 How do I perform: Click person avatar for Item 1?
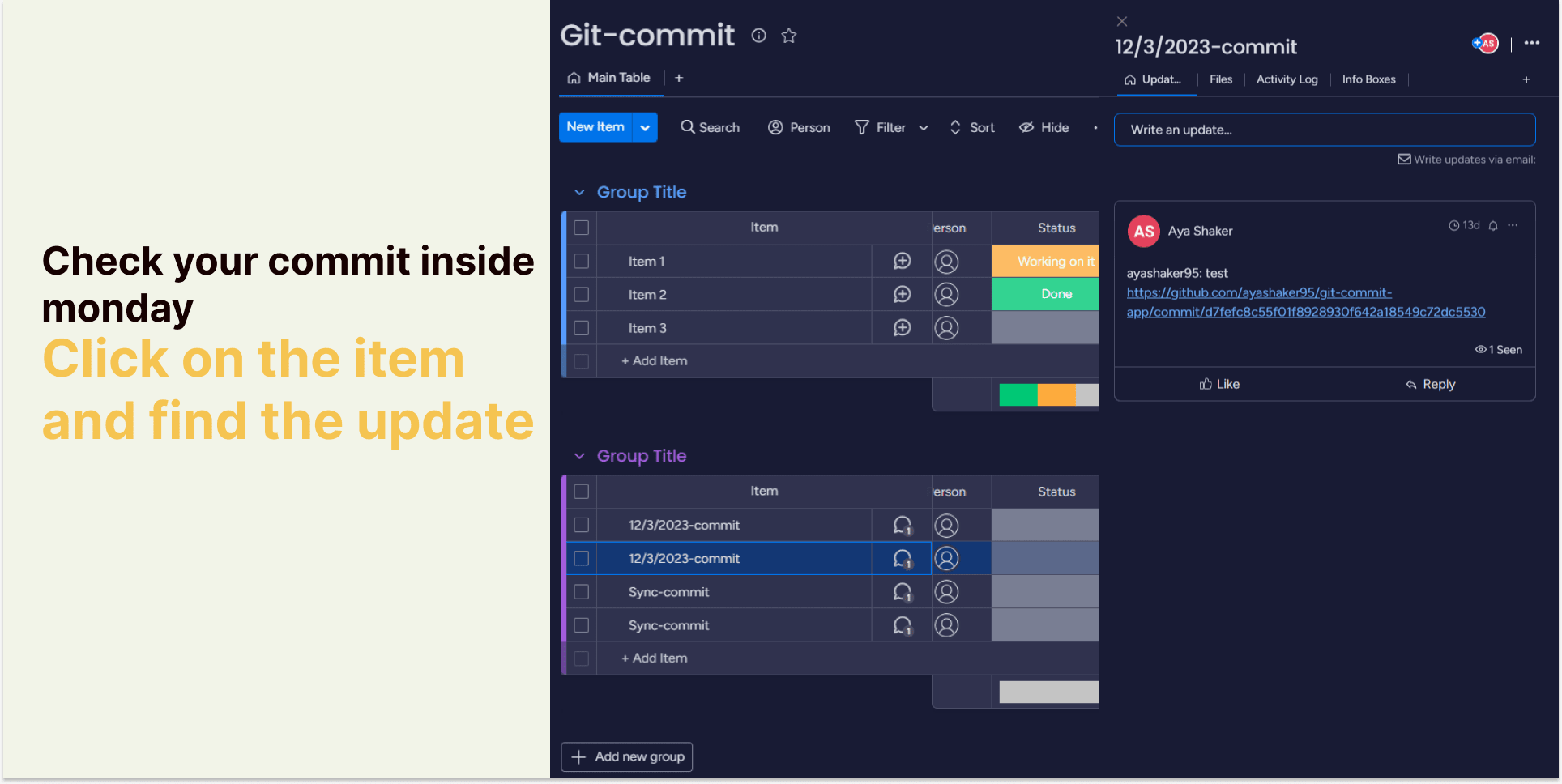click(x=946, y=261)
